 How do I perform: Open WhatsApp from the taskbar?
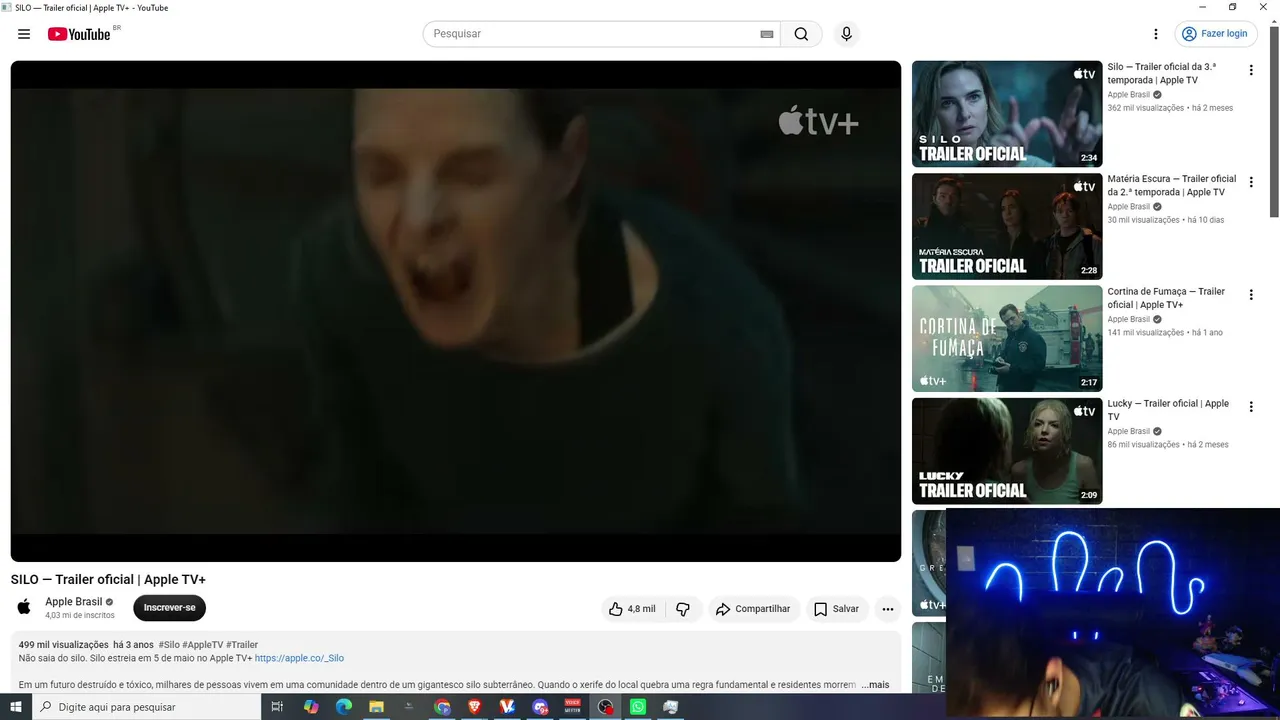pyautogui.click(x=638, y=707)
